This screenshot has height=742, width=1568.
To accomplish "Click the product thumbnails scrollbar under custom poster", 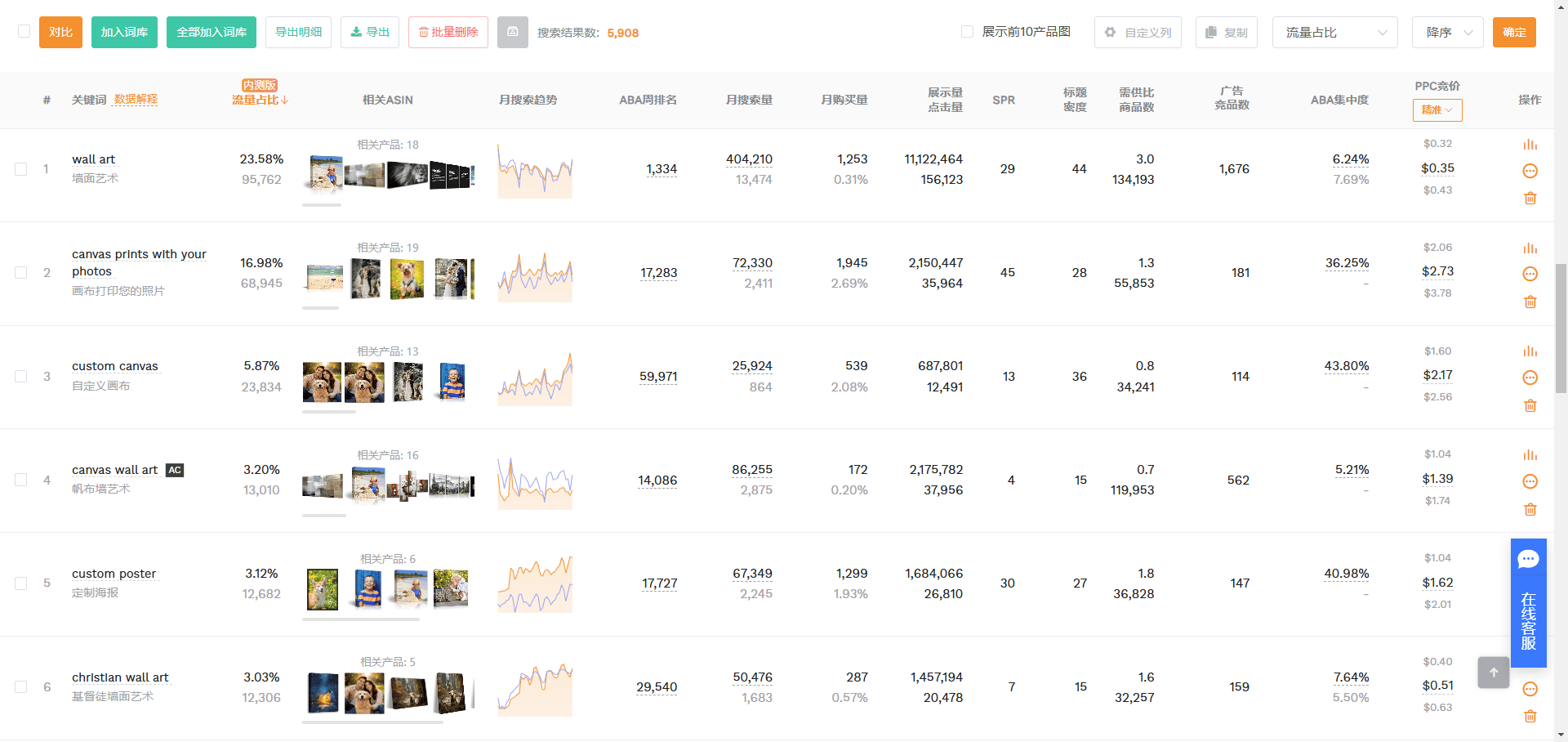I will (361, 619).
